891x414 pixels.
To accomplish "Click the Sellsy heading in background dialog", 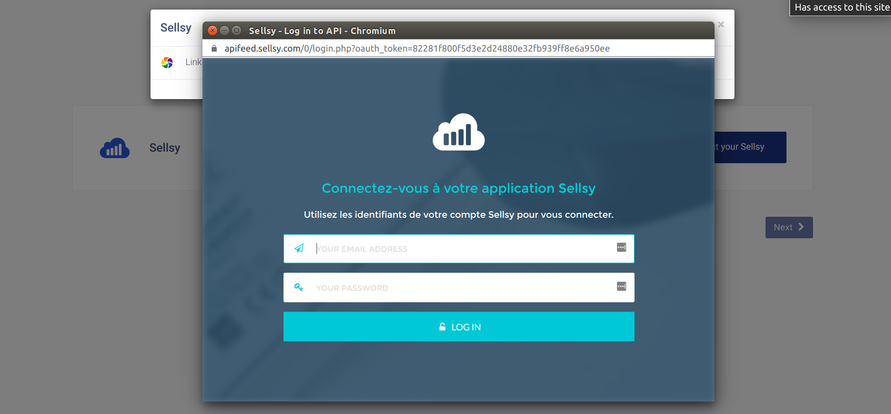I will click(x=176, y=28).
